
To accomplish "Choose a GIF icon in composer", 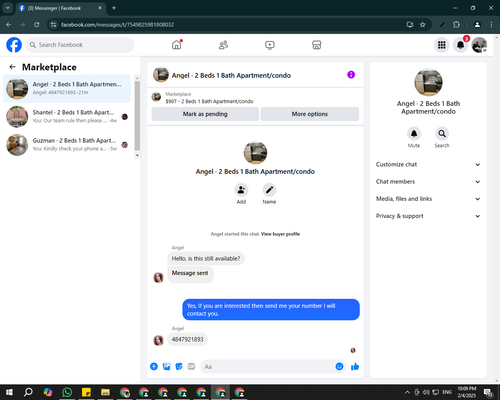I will 191,367.
